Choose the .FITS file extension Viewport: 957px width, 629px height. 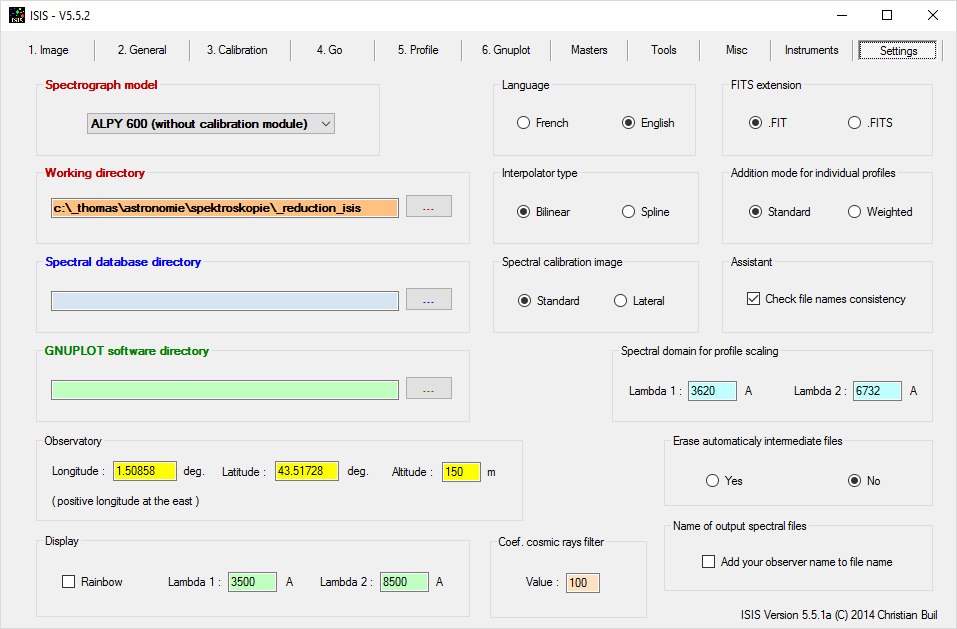[854, 123]
